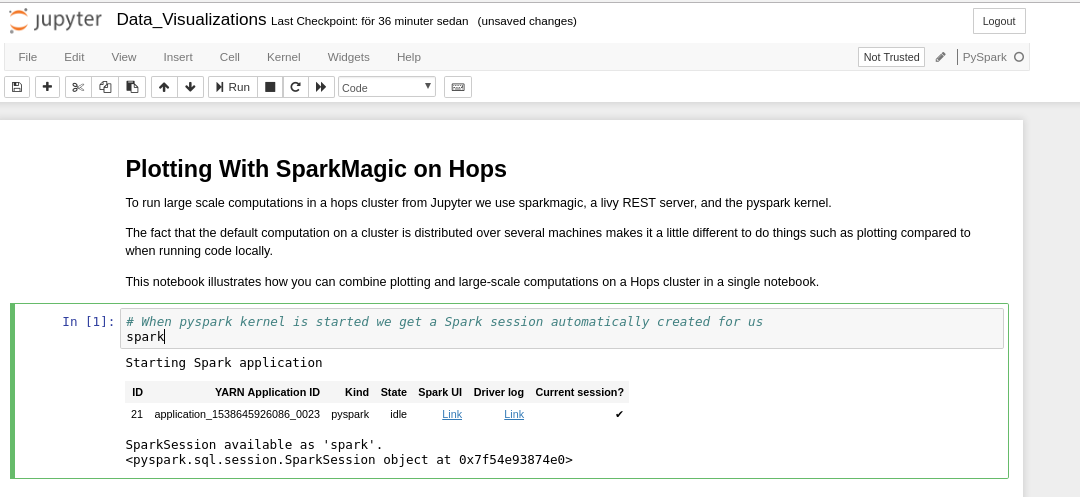The height and width of the screenshot is (497, 1080).
Task: Click session ID 21 in table
Action: (x=136, y=414)
